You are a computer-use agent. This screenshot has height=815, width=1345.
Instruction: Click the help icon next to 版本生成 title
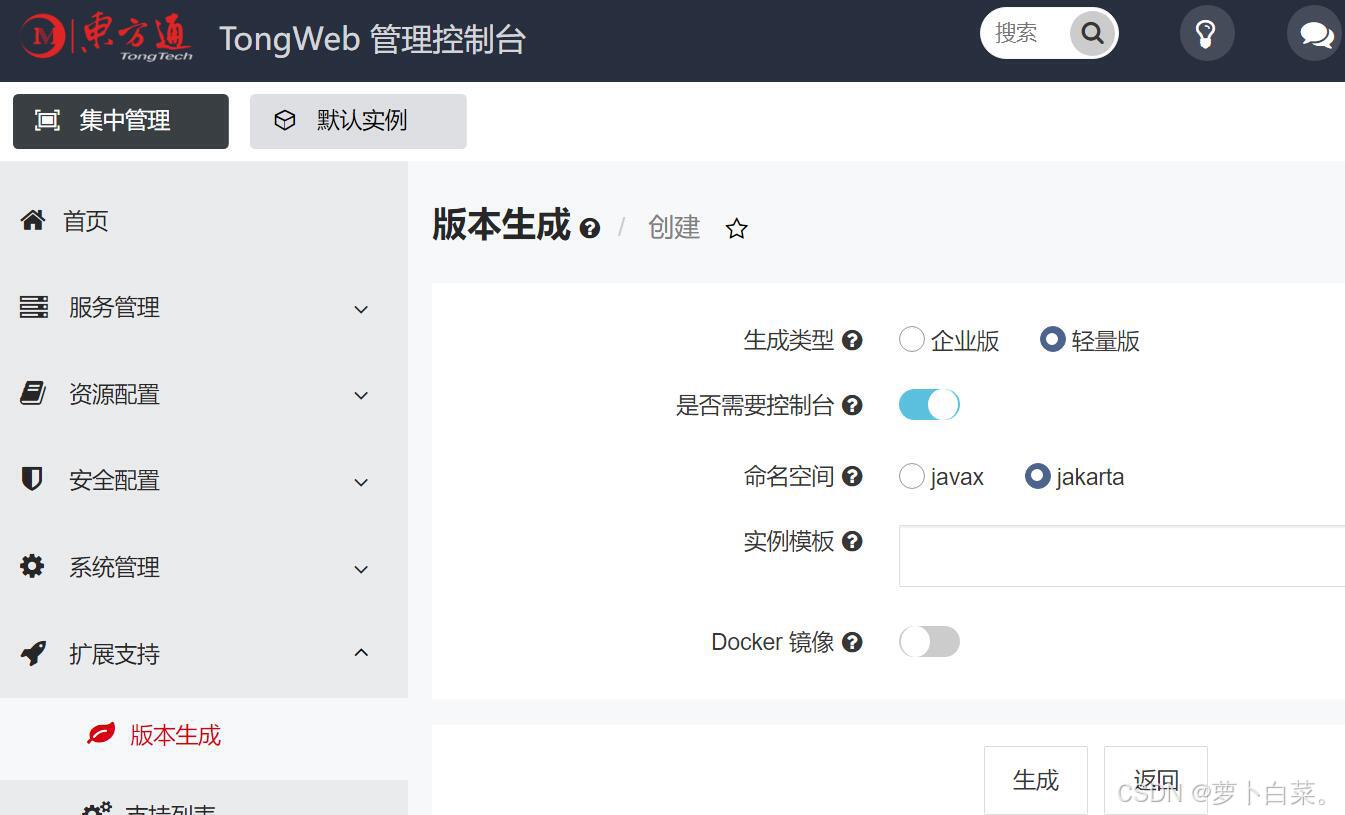590,228
